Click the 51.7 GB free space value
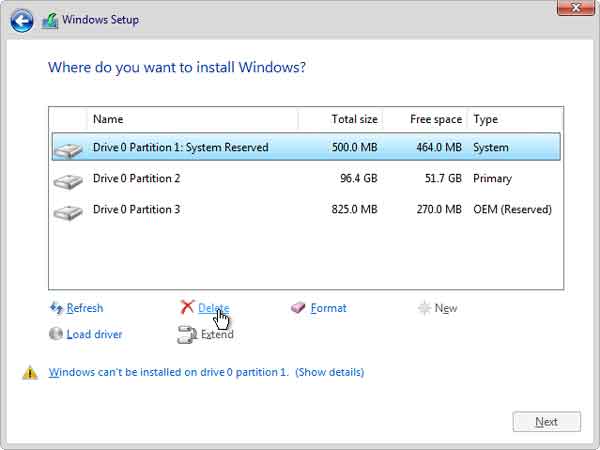This screenshot has height=450, width=600. click(x=443, y=178)
